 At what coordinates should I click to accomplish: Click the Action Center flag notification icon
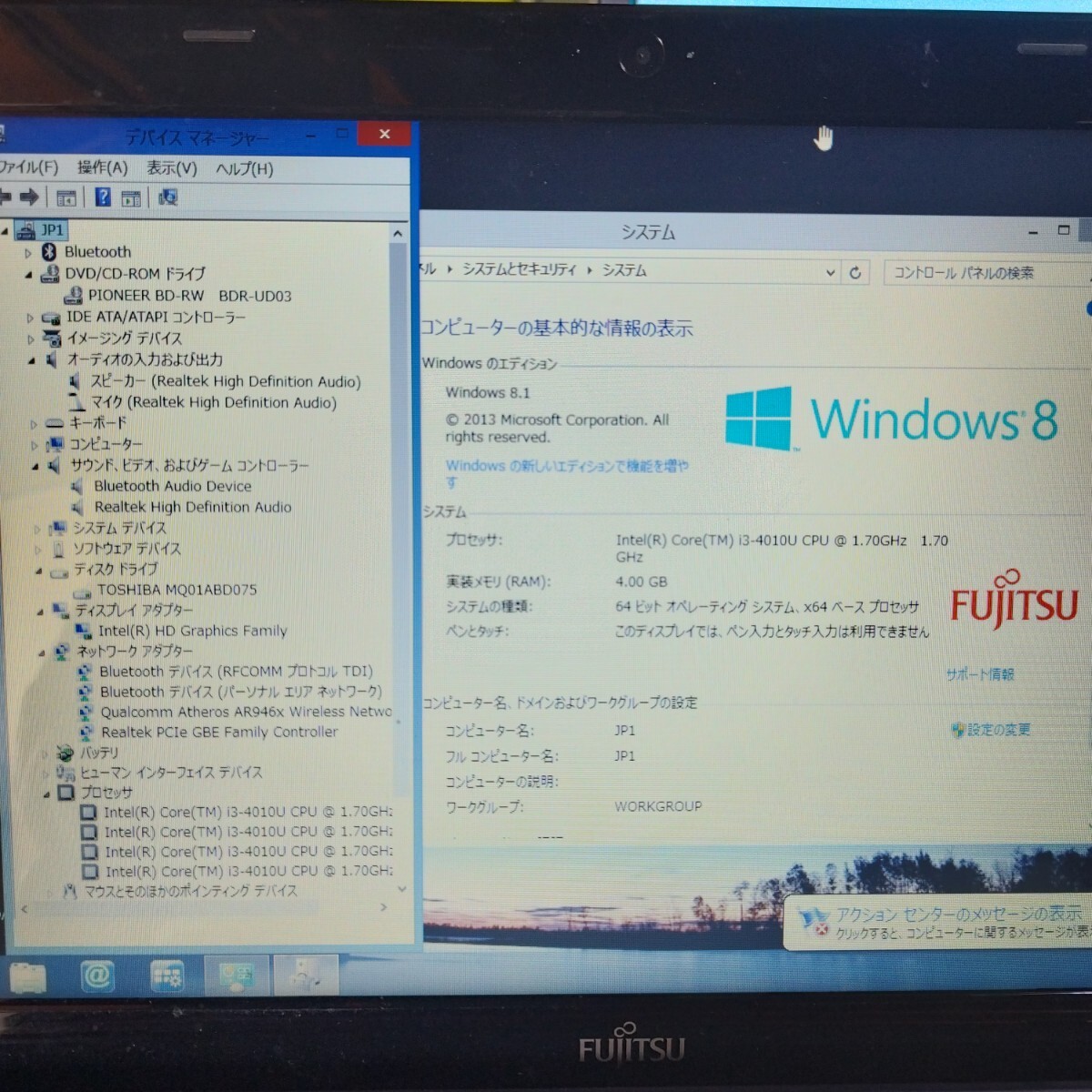tap(813, 921)
